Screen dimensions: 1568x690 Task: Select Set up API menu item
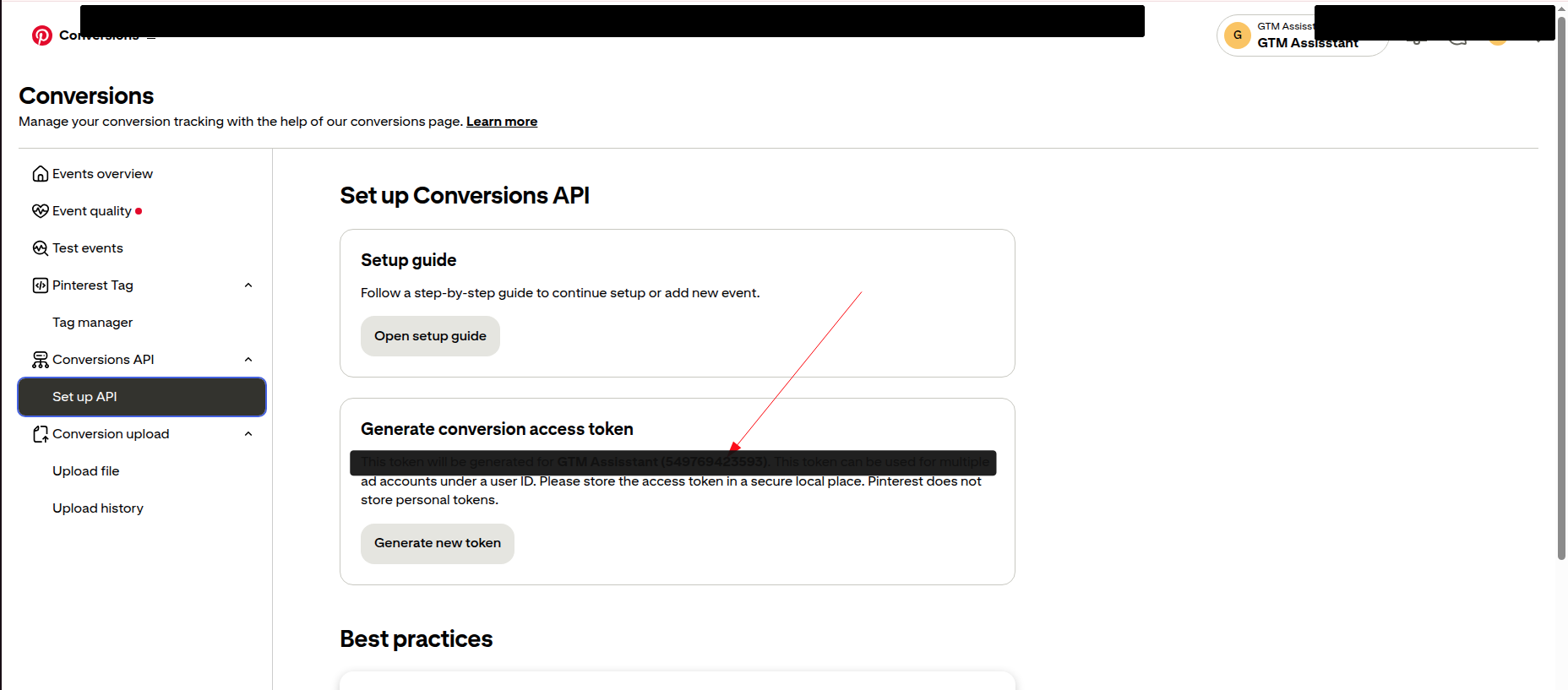click(142, 397)
